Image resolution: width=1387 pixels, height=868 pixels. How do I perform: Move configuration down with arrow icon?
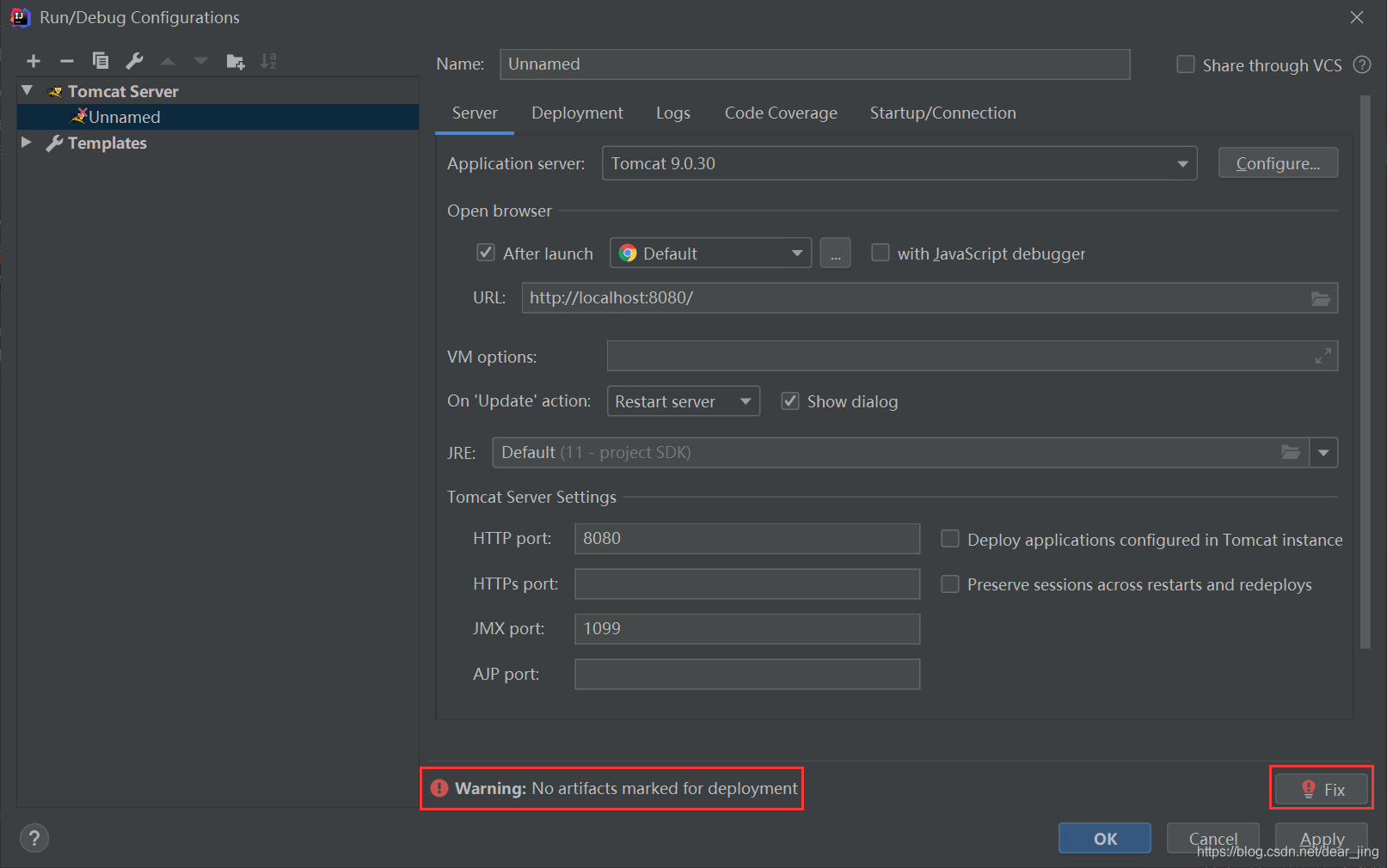point(201,61)
